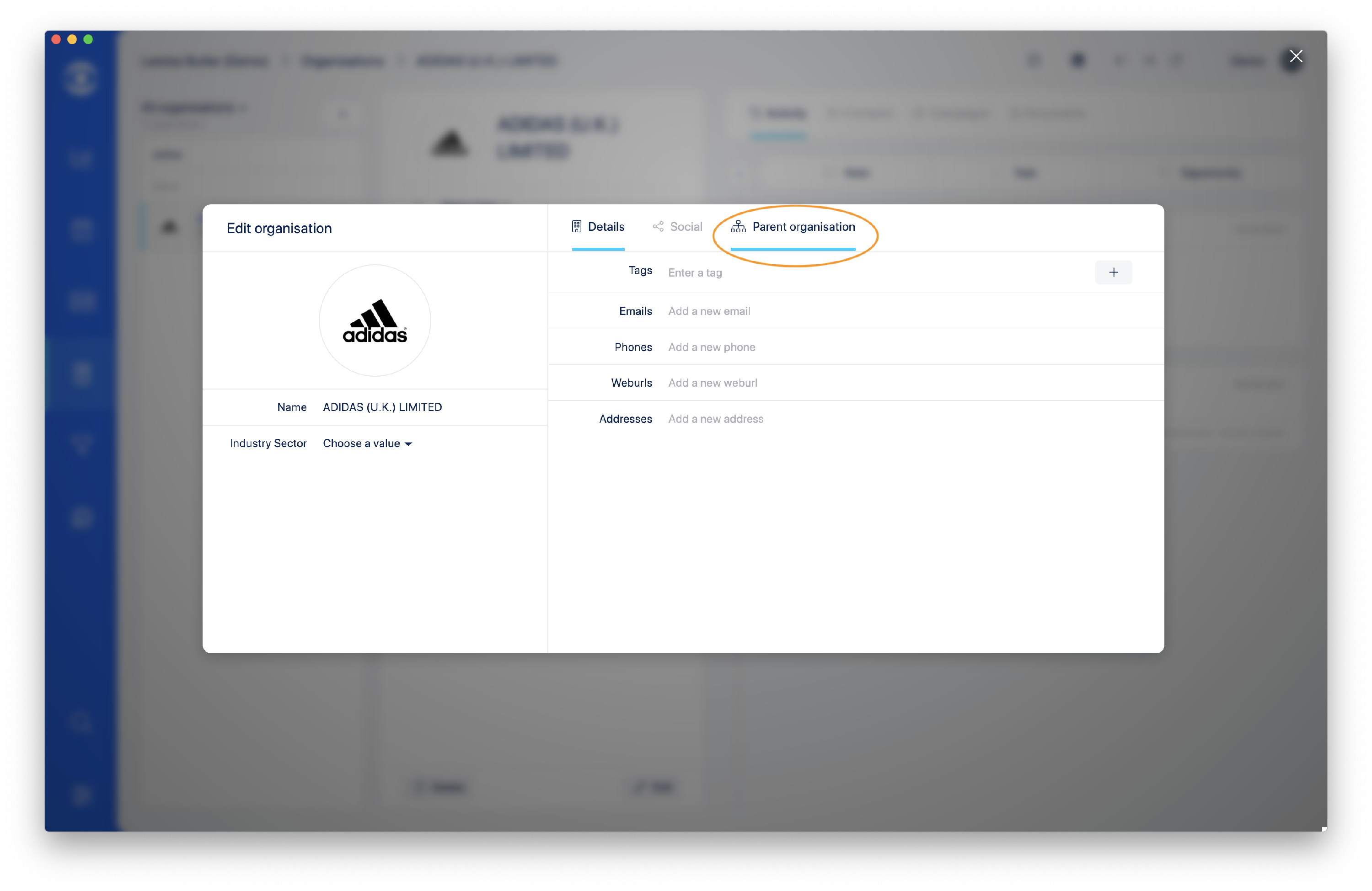Focus the 'Enter a tag' field
The image size is (1372, 891).
(865, 272)
